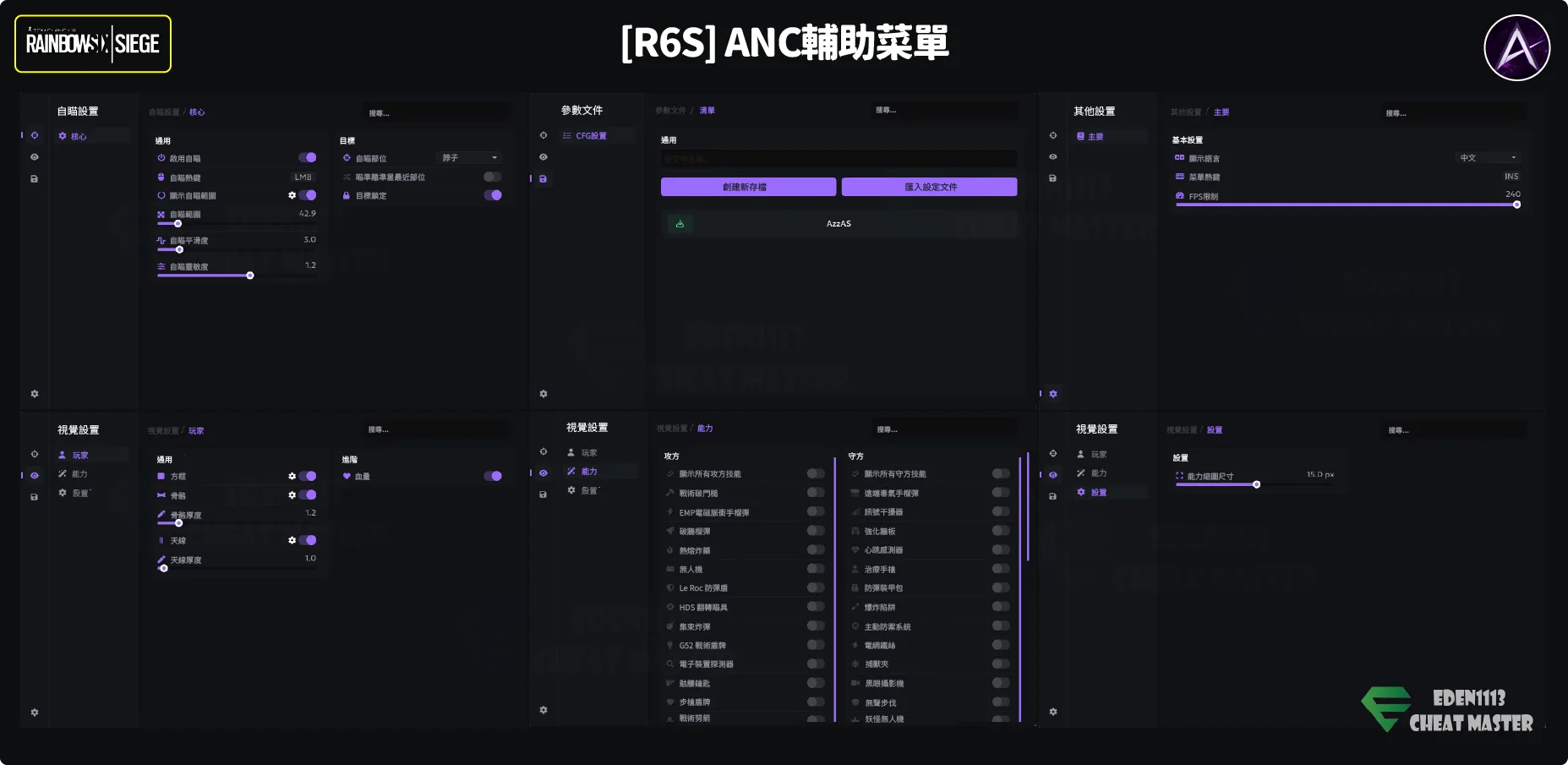Screen dimensions: 1568x765
Task: Open the gear settings next to 顯示自瞄範圍
Action: click(x=292, y=195)
